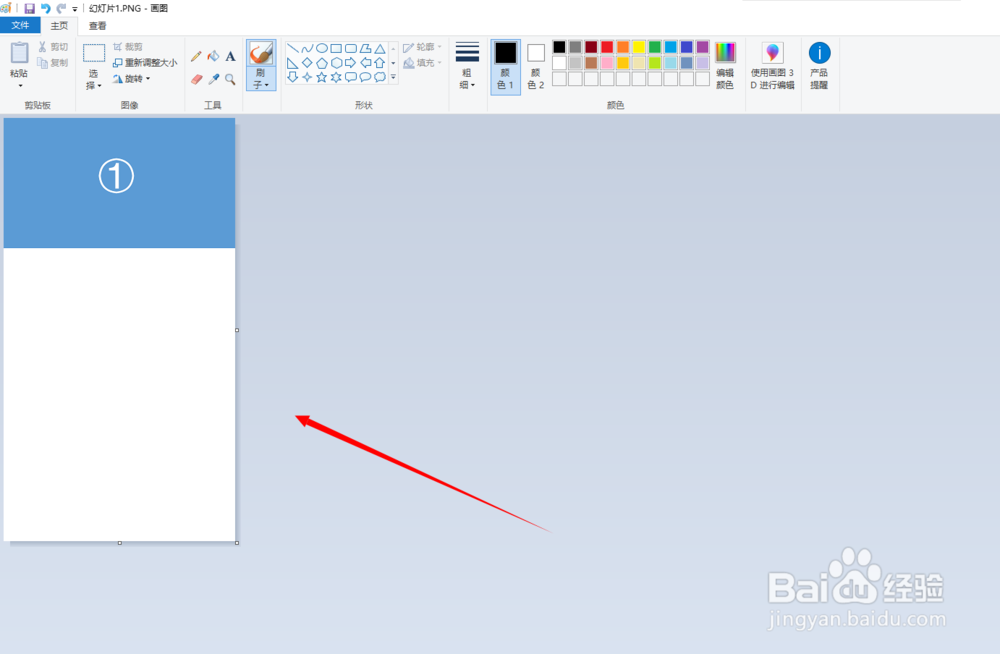Choose the Triangle shape
Image resolution: width=1000 pixels, height=654 pixels.
[x=380, y=48]
